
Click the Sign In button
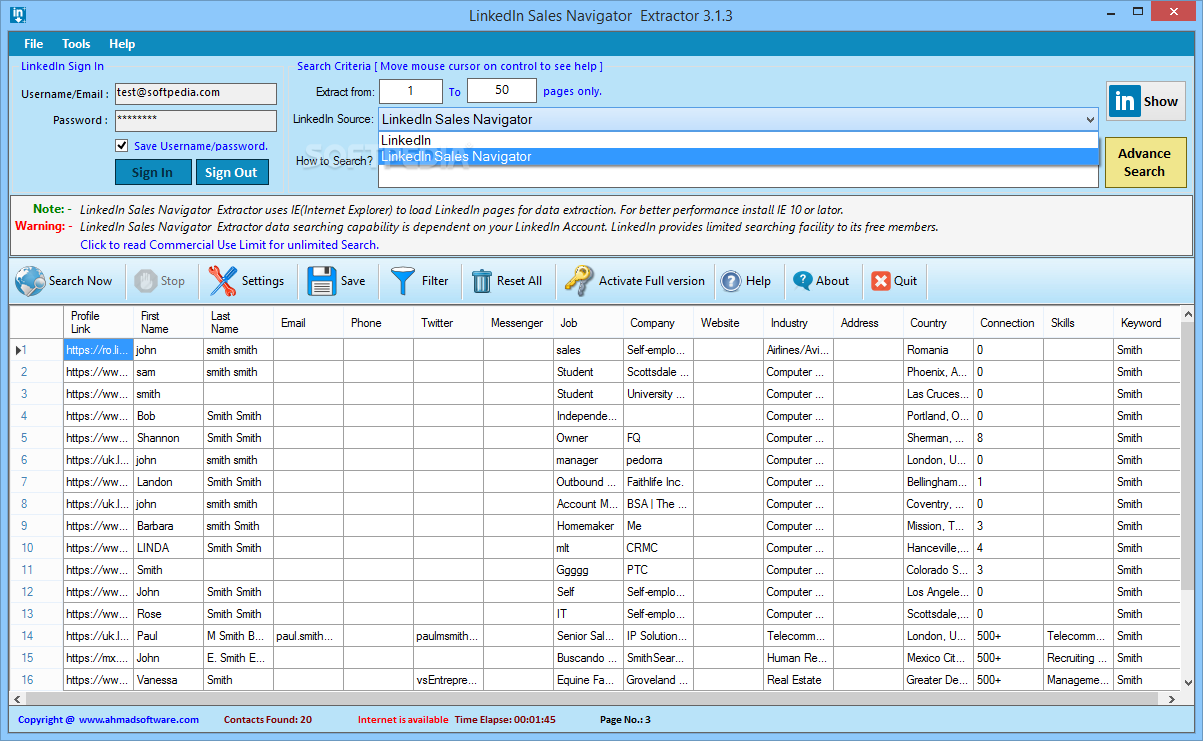coord(152,172)
